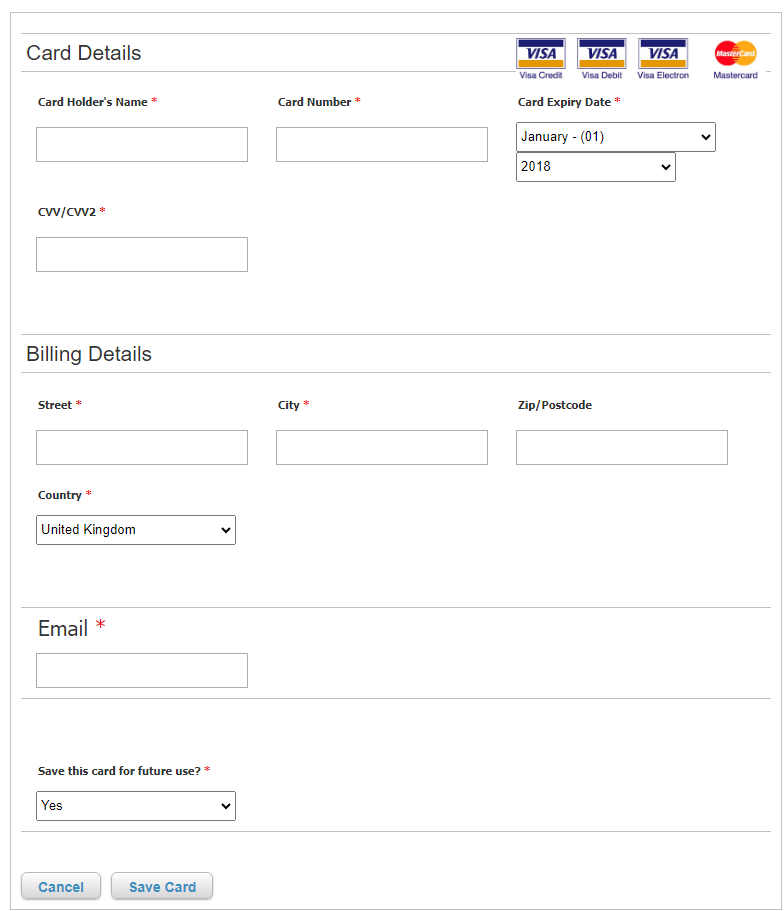Open the expiry year dropdown
Image resolution: width=784 pixels, height=911 pixels.
pyautogui.click(x=595, y=166)
